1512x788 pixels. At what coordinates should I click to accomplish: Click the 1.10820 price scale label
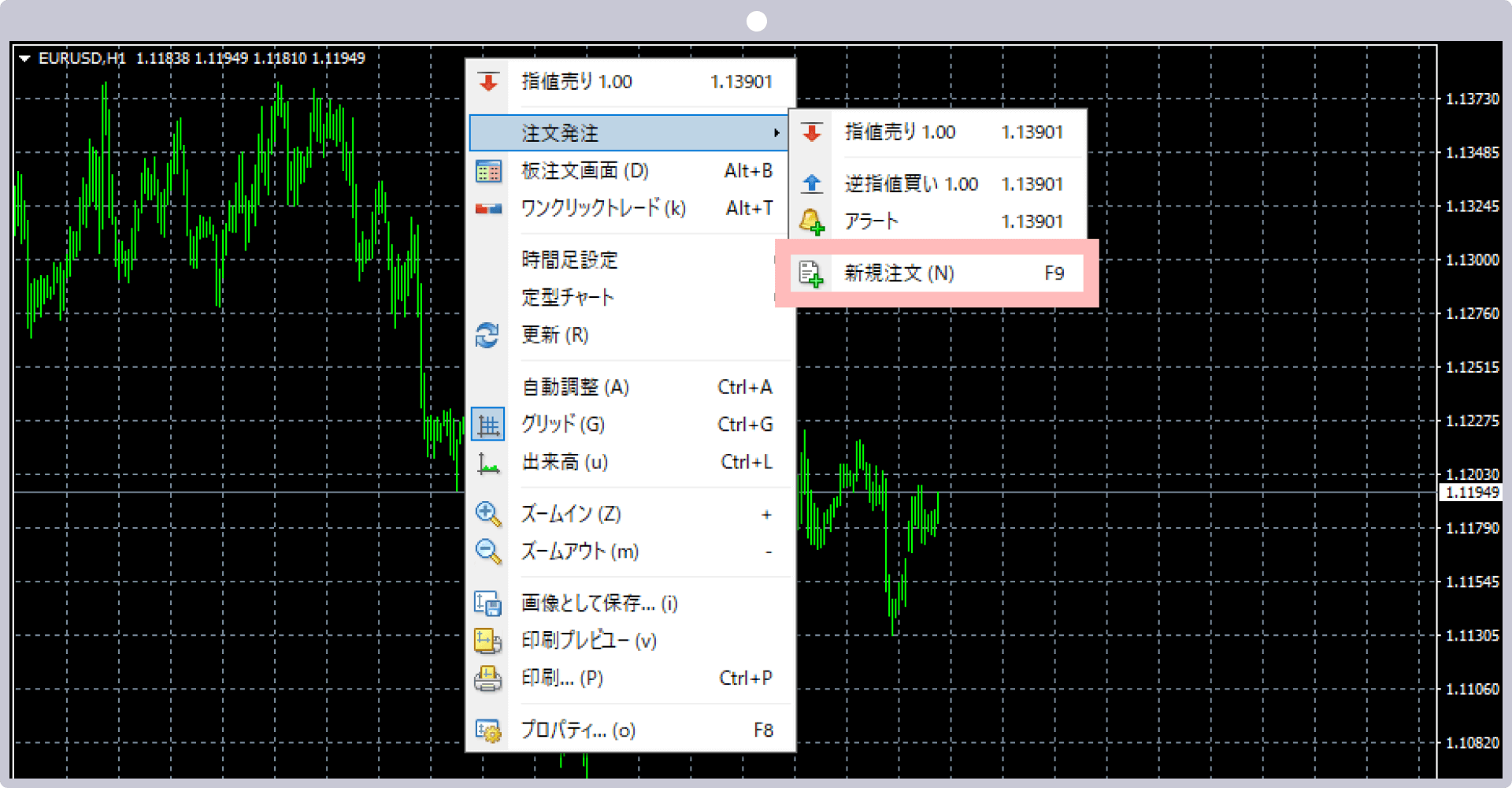tap(1473, 742)
